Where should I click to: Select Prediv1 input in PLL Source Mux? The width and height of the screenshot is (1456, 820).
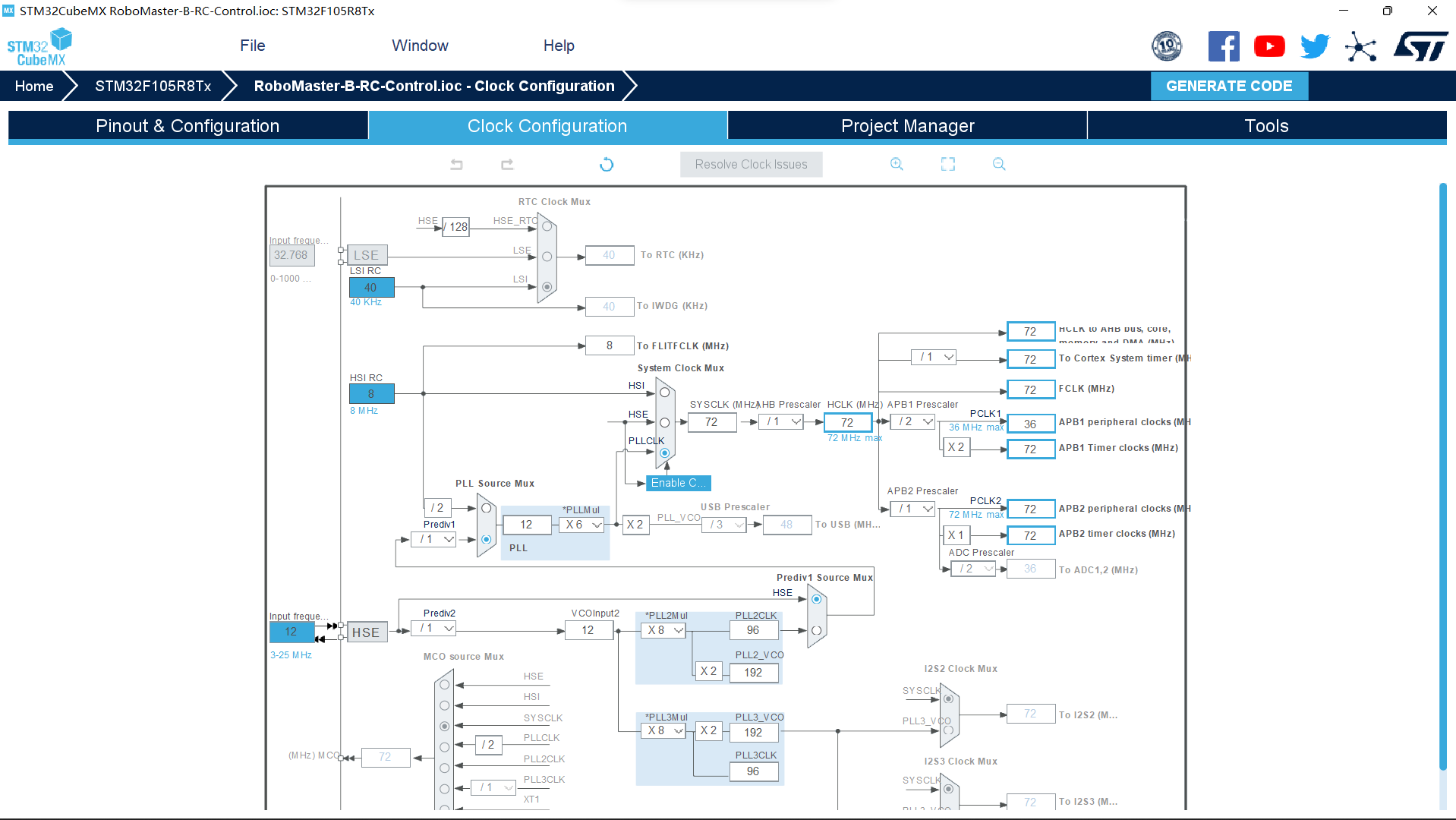click(486, 539)
